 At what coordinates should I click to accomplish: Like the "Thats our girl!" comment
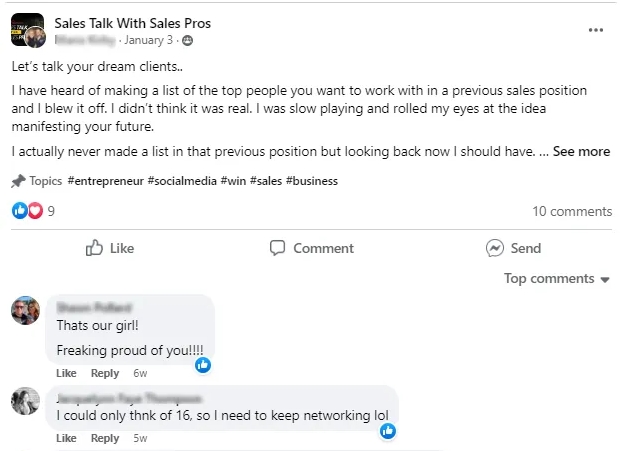(x=66, y=373)
